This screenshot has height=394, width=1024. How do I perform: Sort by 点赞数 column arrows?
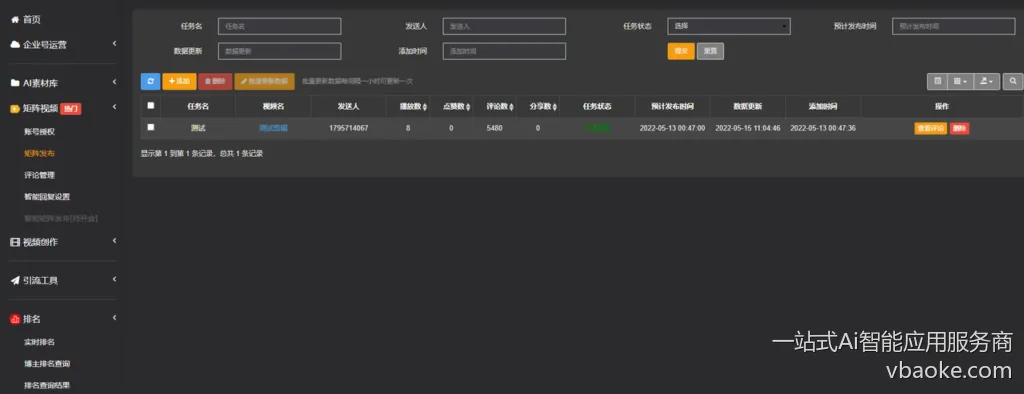pyautogui.click(x=468, y=107)
